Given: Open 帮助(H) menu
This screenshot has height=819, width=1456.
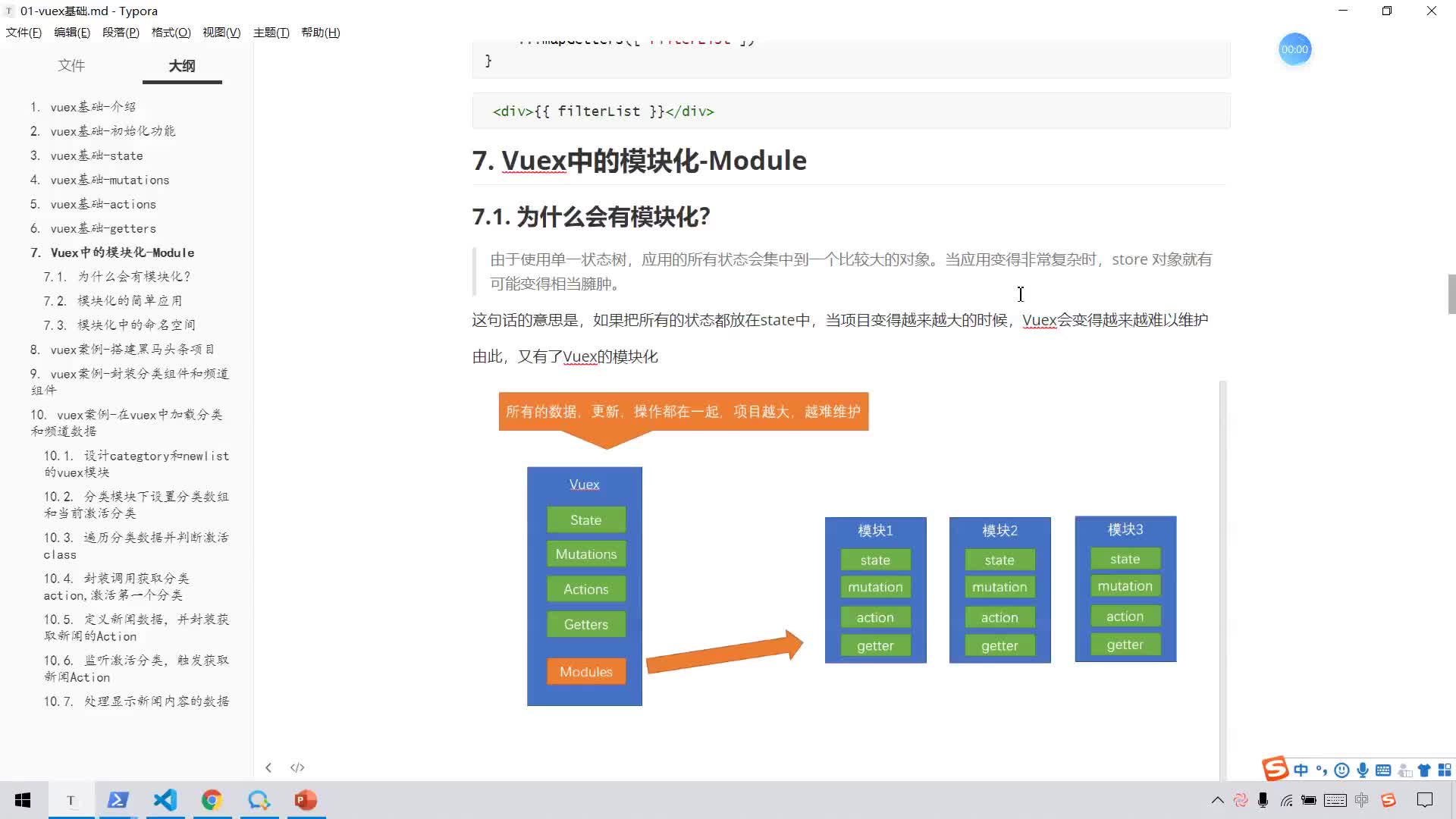Looking at the screenshot, I should click(321, 33).
